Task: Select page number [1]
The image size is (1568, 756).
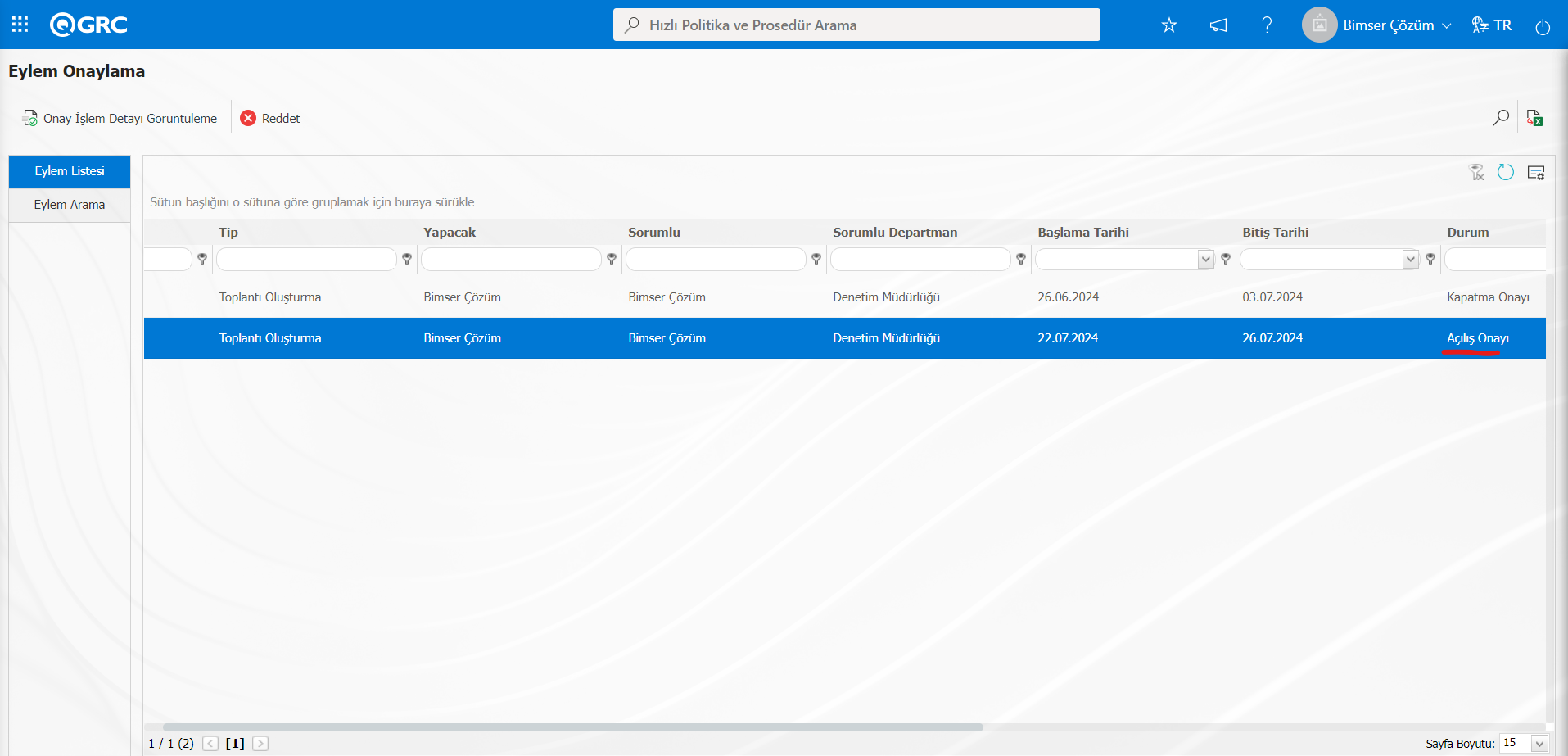Action: pos(235,744)
